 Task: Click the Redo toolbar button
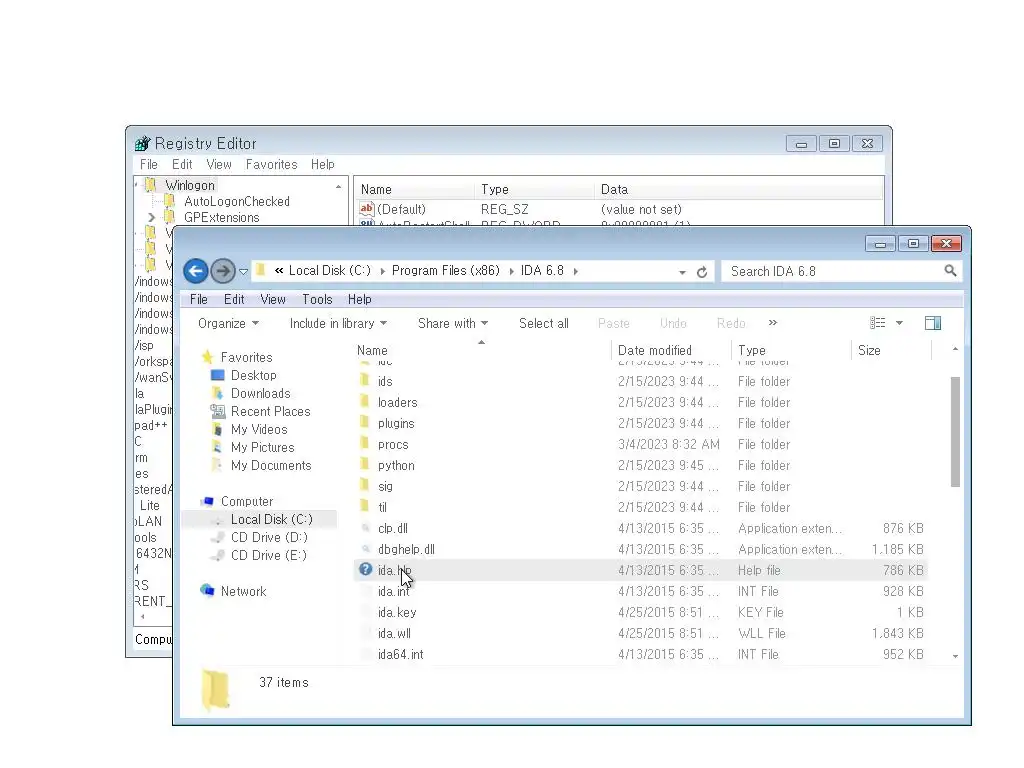click(730, 323)
